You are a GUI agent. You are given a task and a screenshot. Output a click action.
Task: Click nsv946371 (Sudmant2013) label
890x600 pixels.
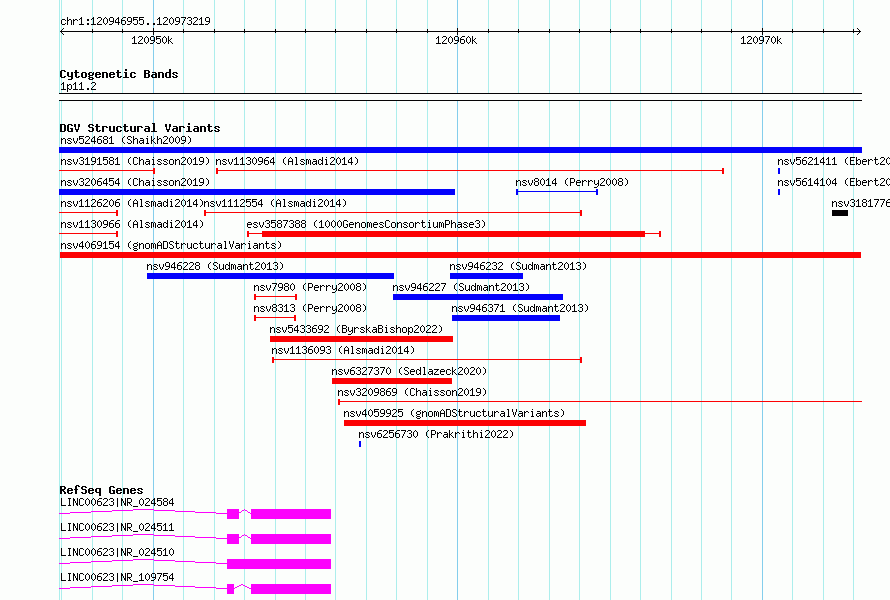click(520, 308)
